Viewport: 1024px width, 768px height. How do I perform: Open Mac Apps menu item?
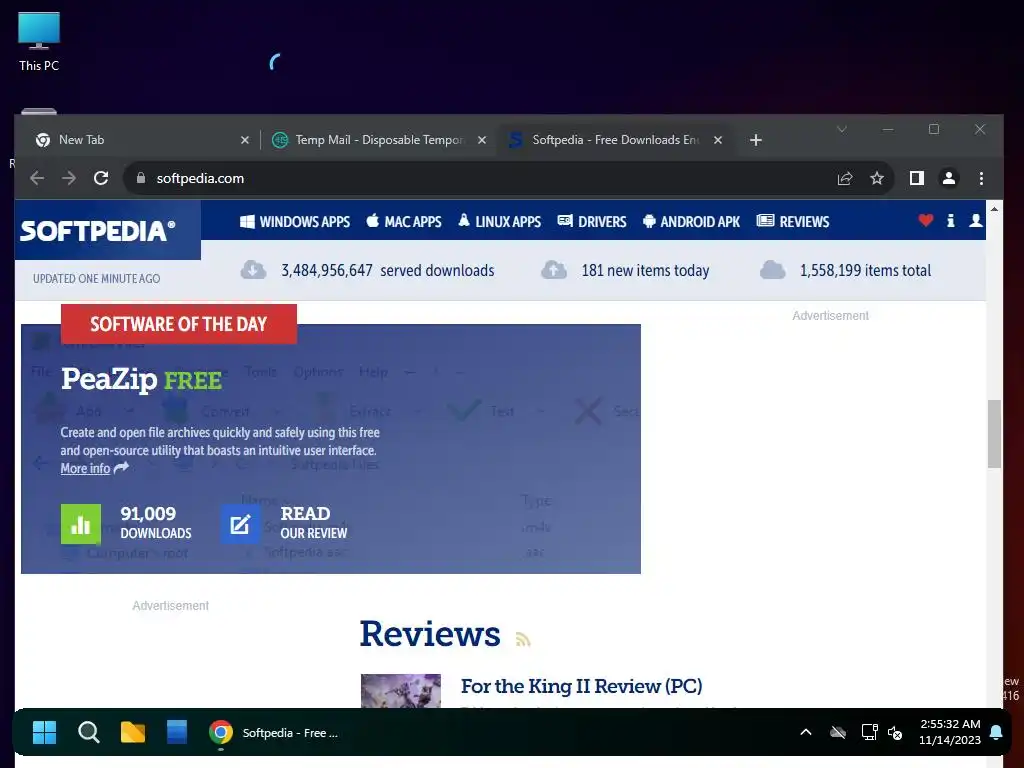click(x=404, y=221)
